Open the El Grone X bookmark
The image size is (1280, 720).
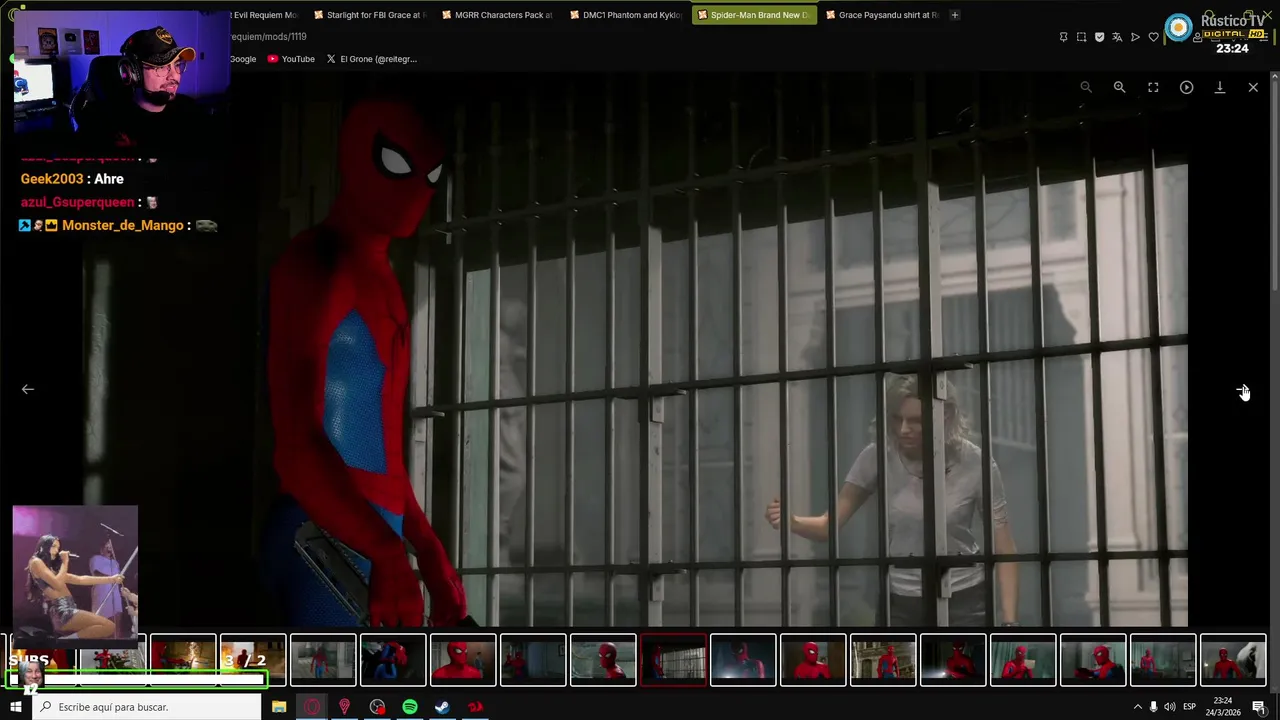tap(371, 59)
